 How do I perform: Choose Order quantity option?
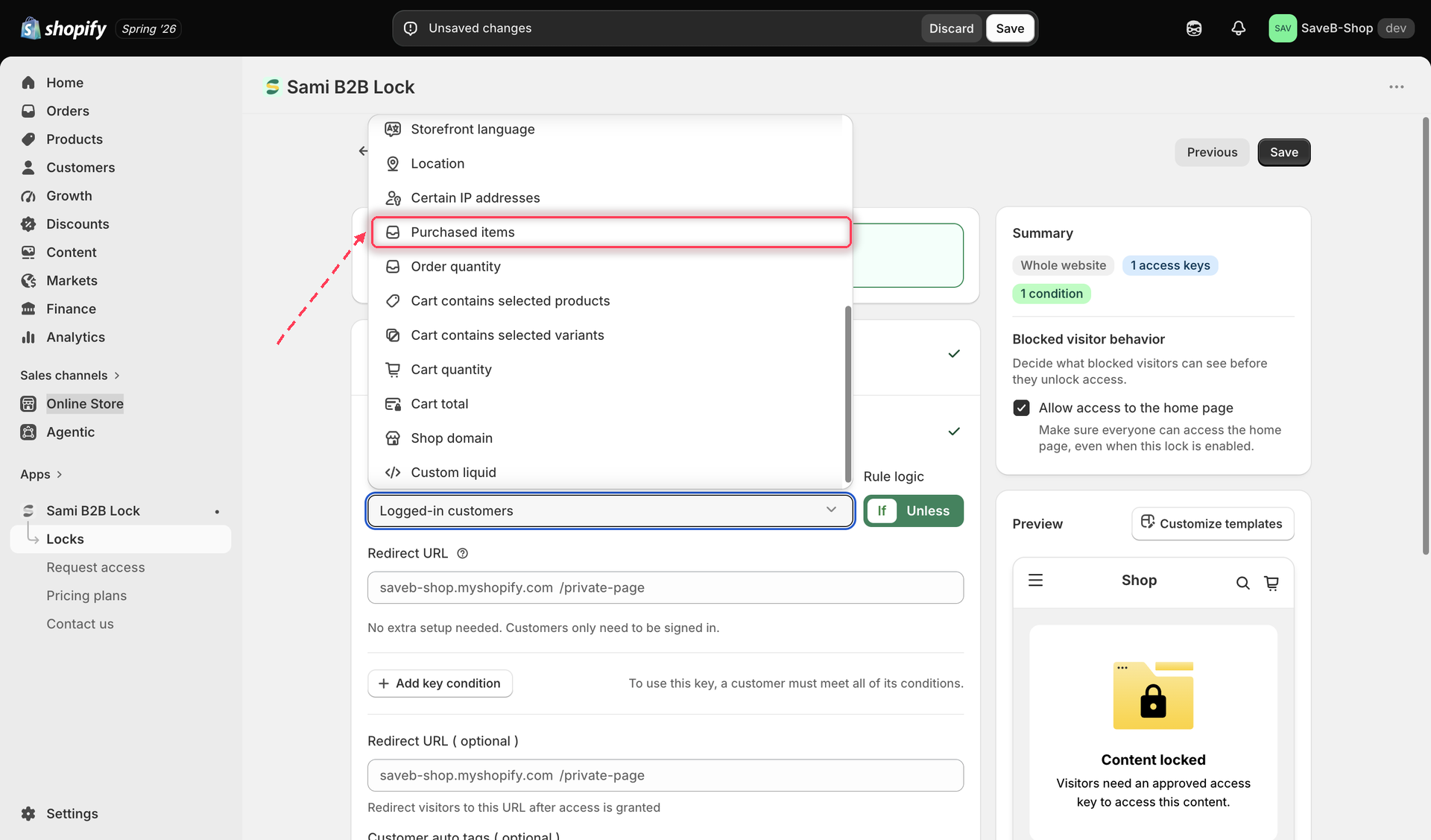pos(610,267)
